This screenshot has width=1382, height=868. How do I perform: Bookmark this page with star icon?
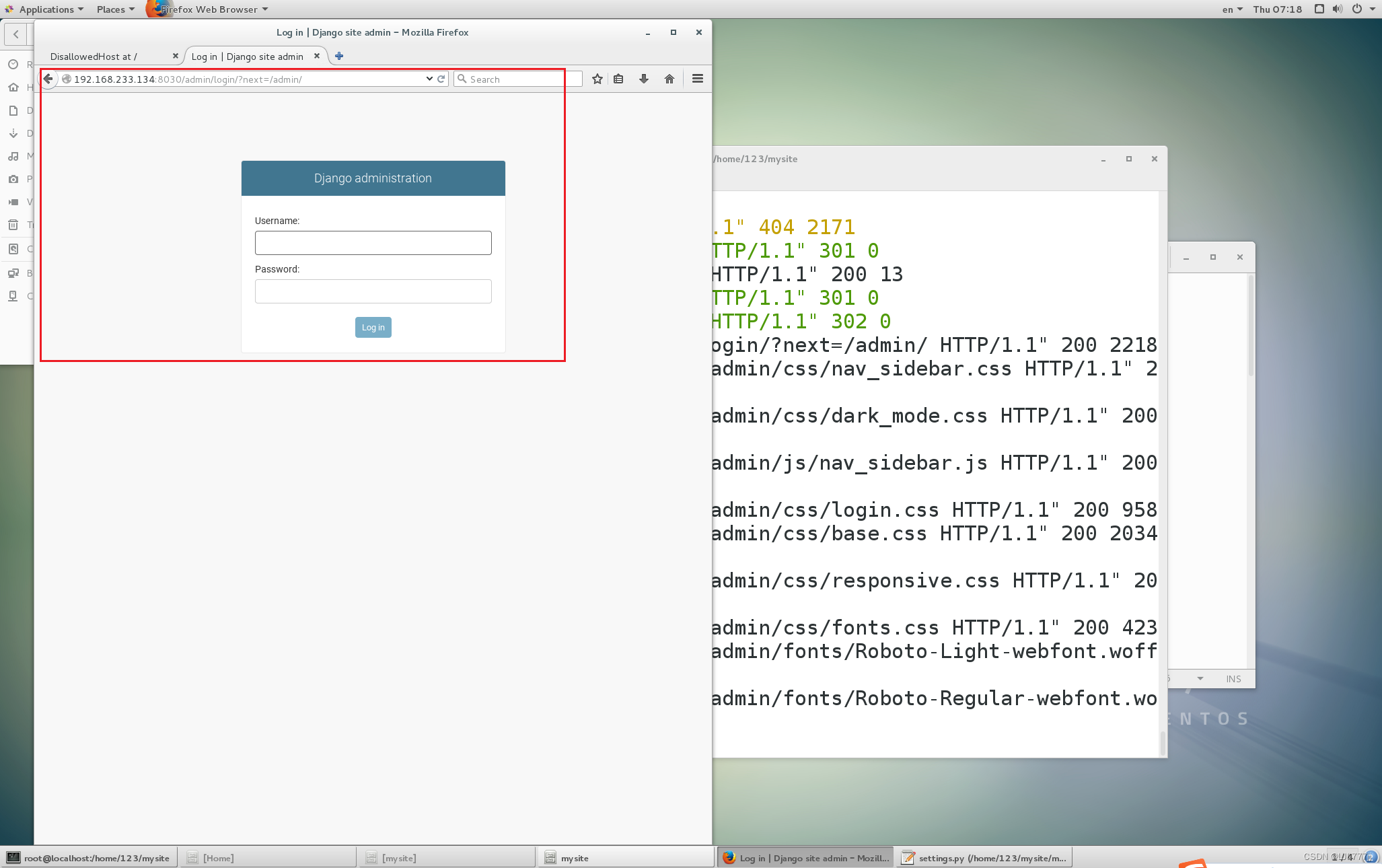597,79
